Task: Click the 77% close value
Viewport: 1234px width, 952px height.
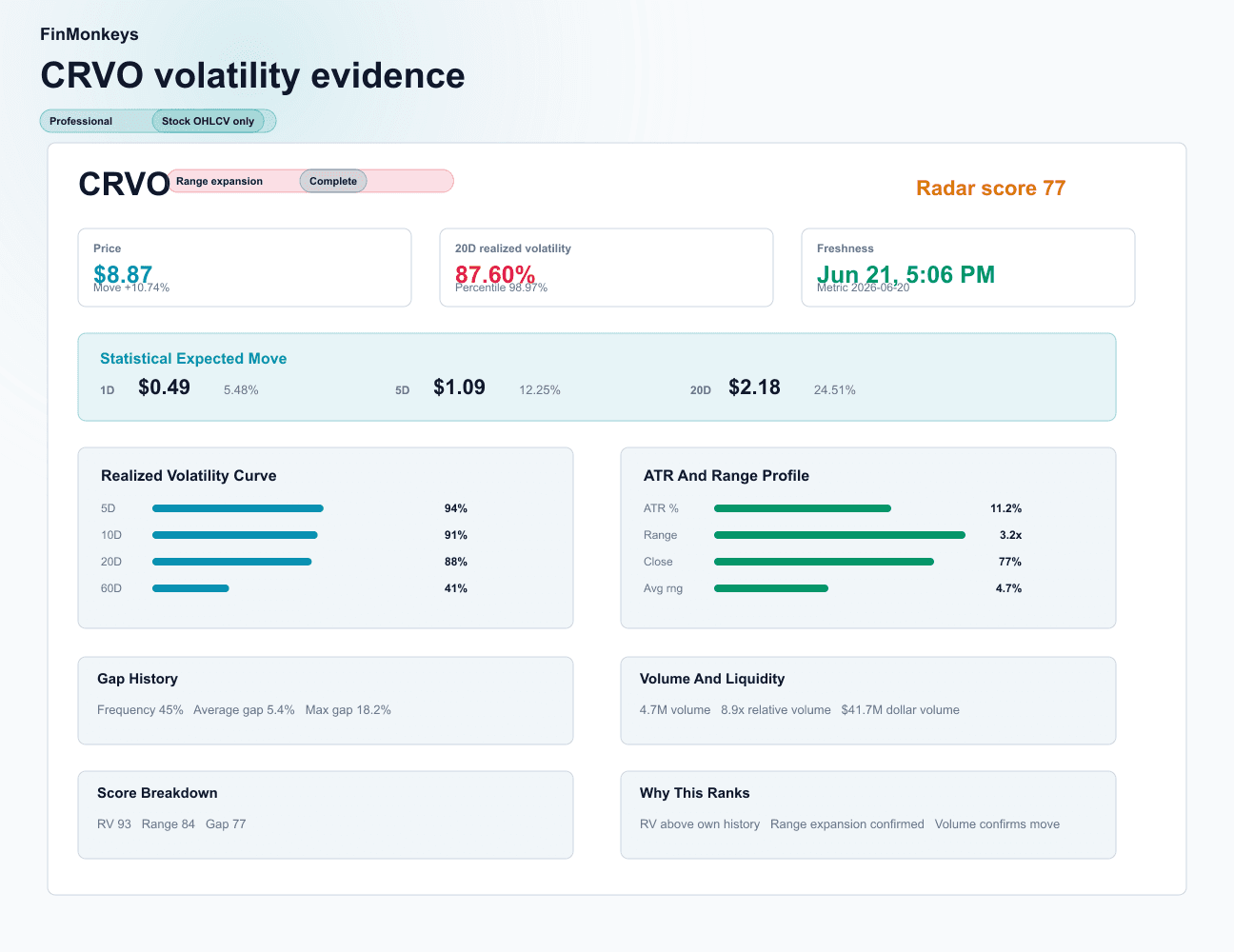Action: click(x=1010, y=562)
